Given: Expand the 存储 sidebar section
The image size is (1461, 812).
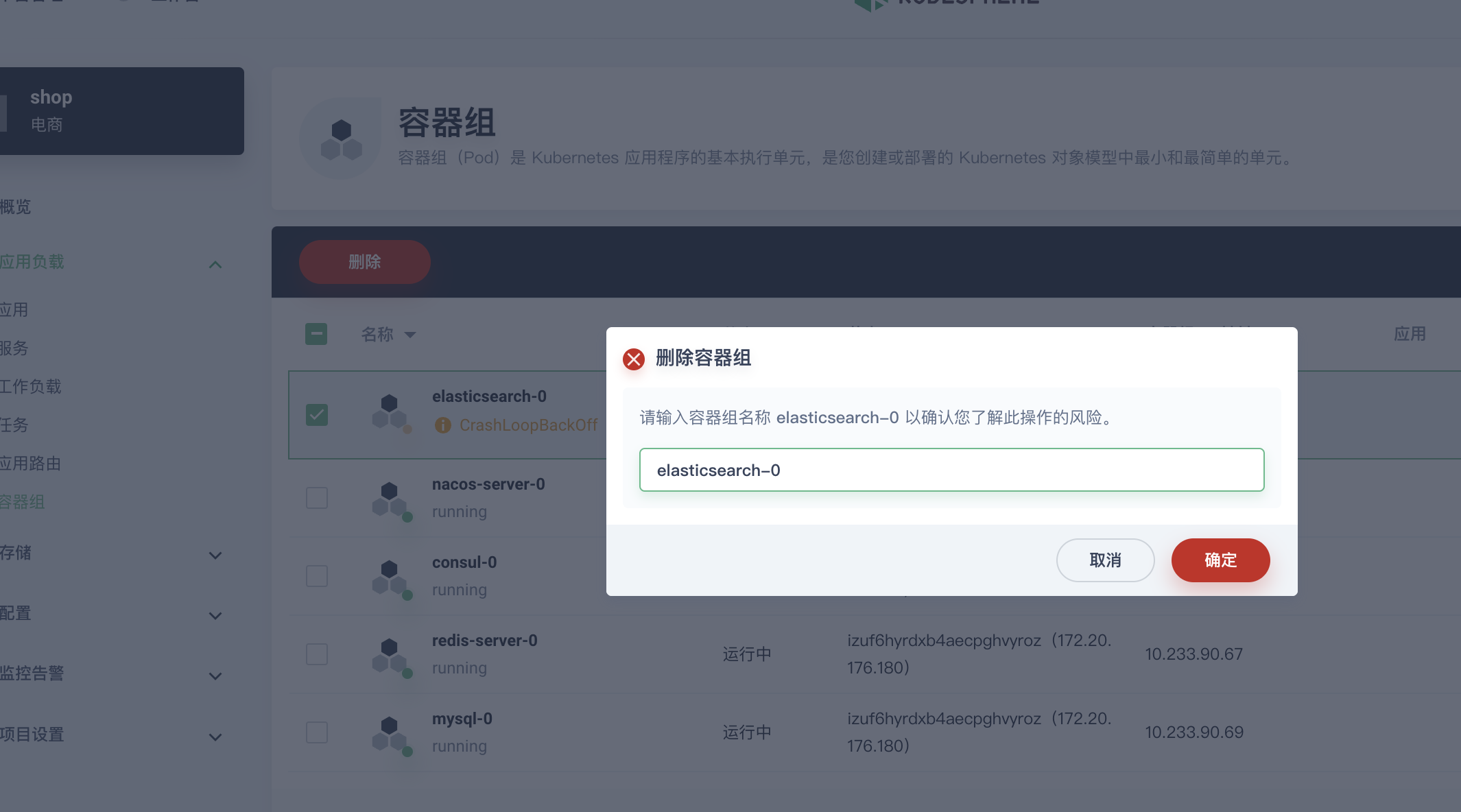Looking at the screenshot, I should coord(215,556).
